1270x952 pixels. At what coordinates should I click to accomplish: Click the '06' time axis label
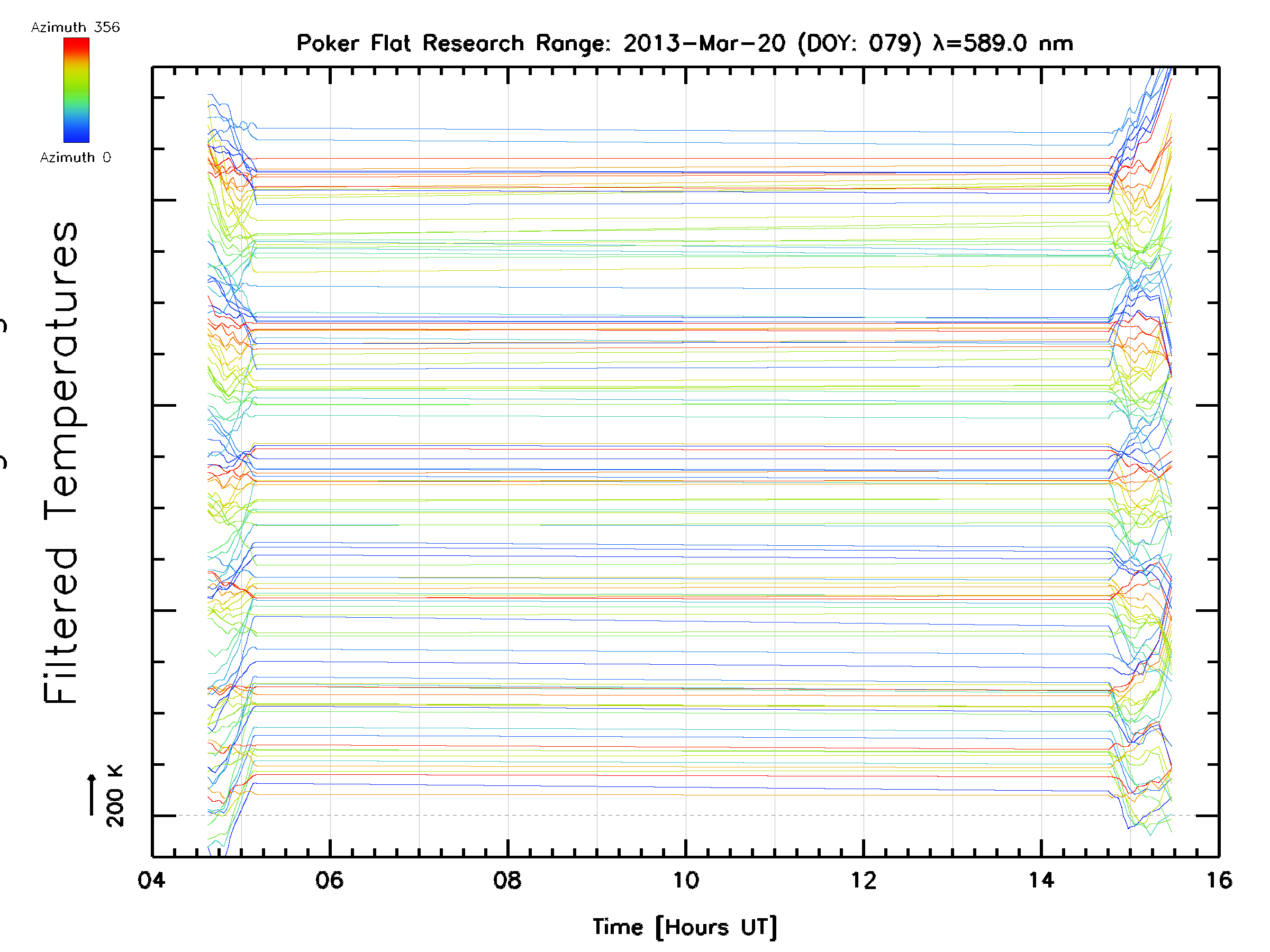pos(330,880)
